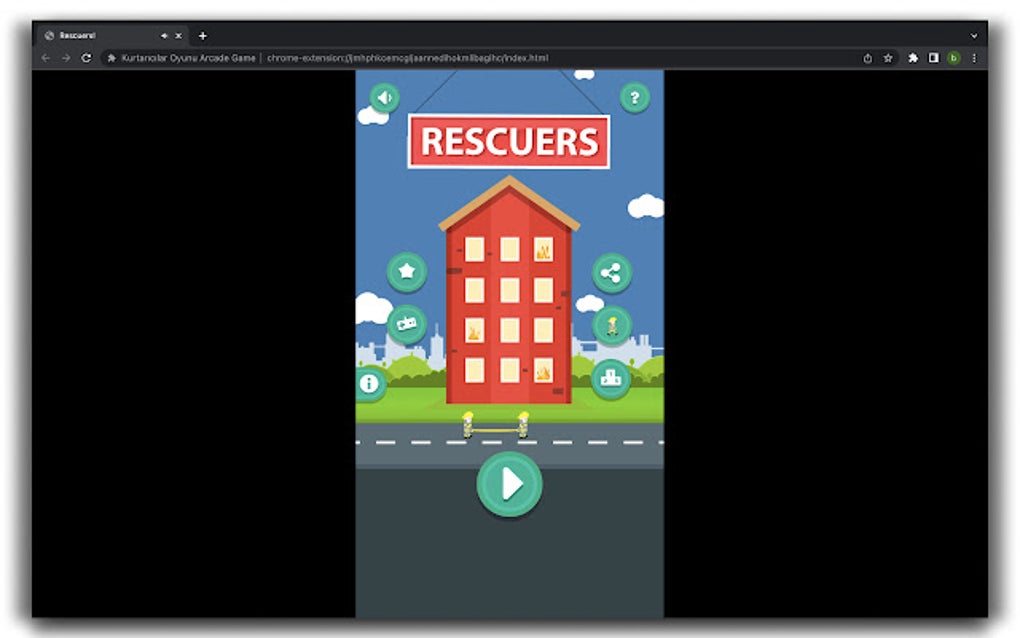View game info via the info icon
This screenshot has height=638, width=1020.
click(368, 382)
